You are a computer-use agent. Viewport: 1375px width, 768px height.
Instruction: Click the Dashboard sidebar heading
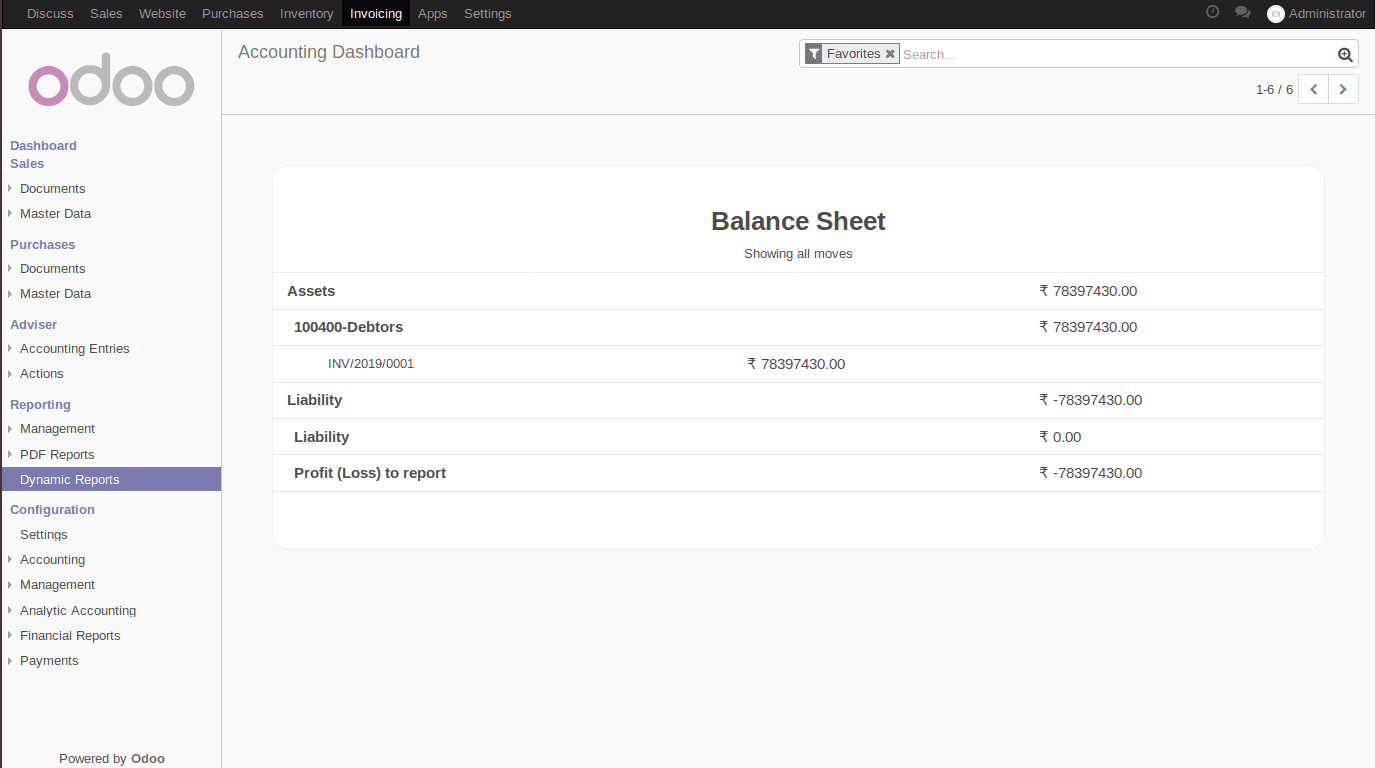tap(43, 146)
